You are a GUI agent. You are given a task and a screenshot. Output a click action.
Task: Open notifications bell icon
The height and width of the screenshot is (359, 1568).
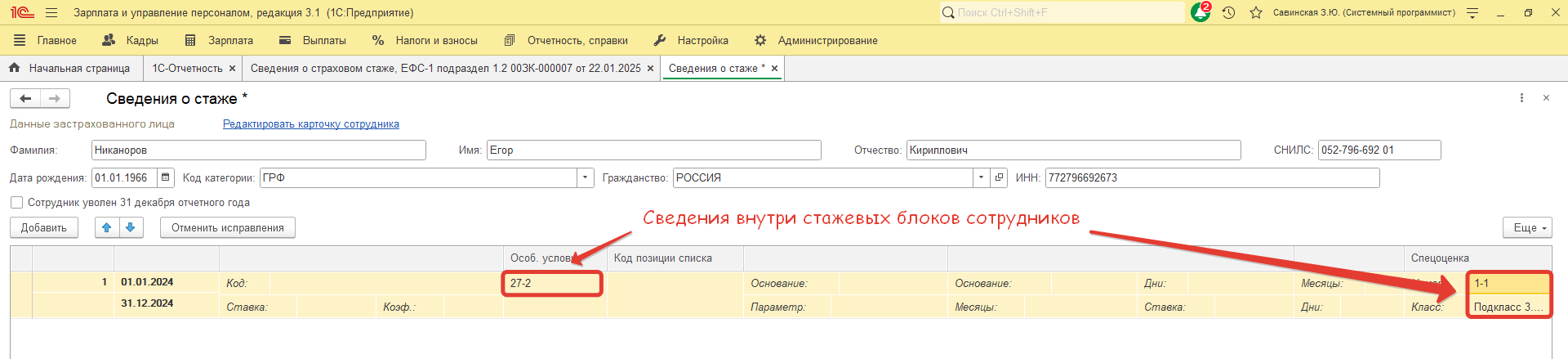[1200, 12]
